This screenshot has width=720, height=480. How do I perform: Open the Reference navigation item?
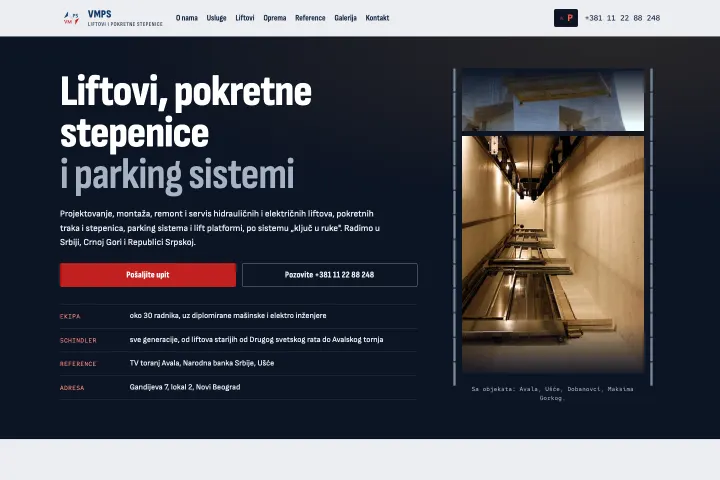point(310,18)
